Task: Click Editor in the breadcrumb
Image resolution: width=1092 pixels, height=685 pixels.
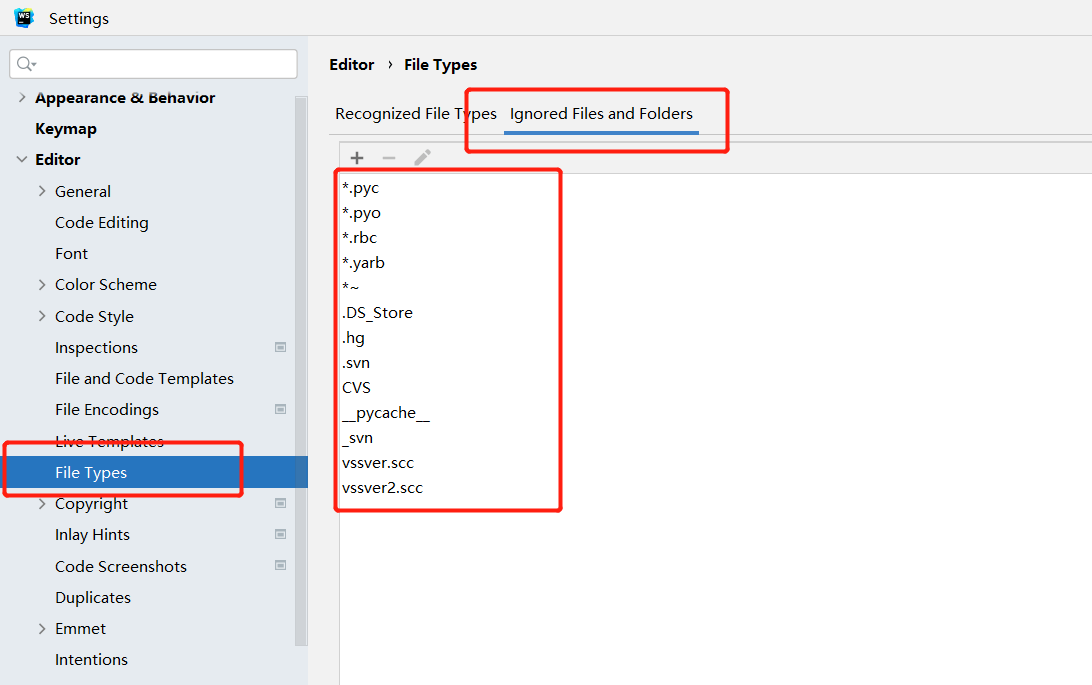Action: (352, 65)
